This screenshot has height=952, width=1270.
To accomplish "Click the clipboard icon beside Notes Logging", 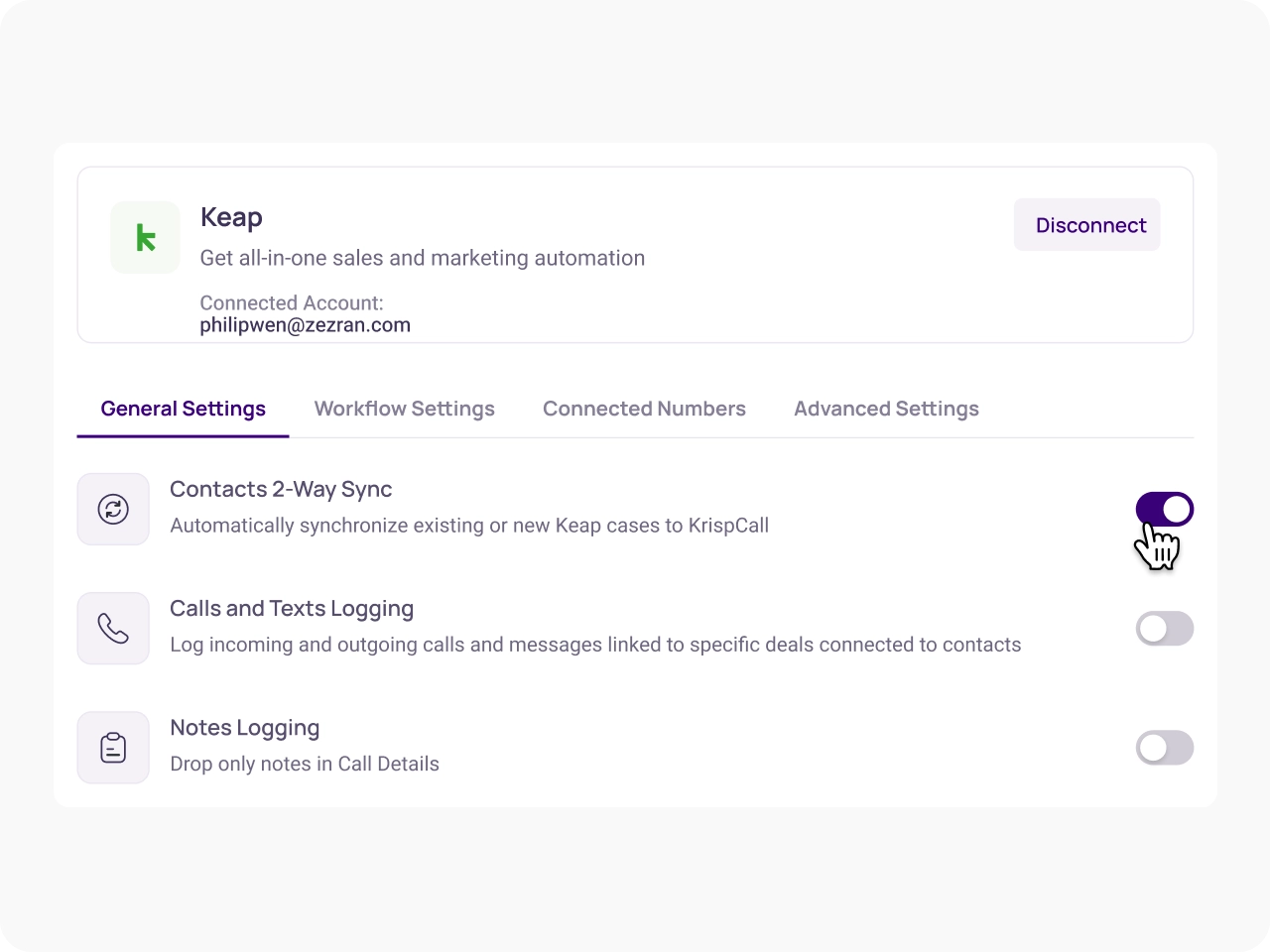I will [113, 747].
